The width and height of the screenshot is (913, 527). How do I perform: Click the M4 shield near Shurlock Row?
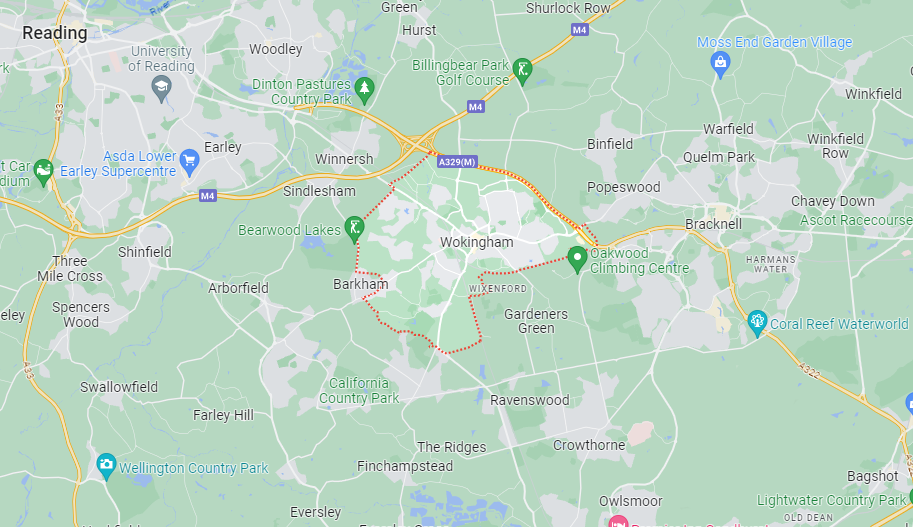coord(579,30)
